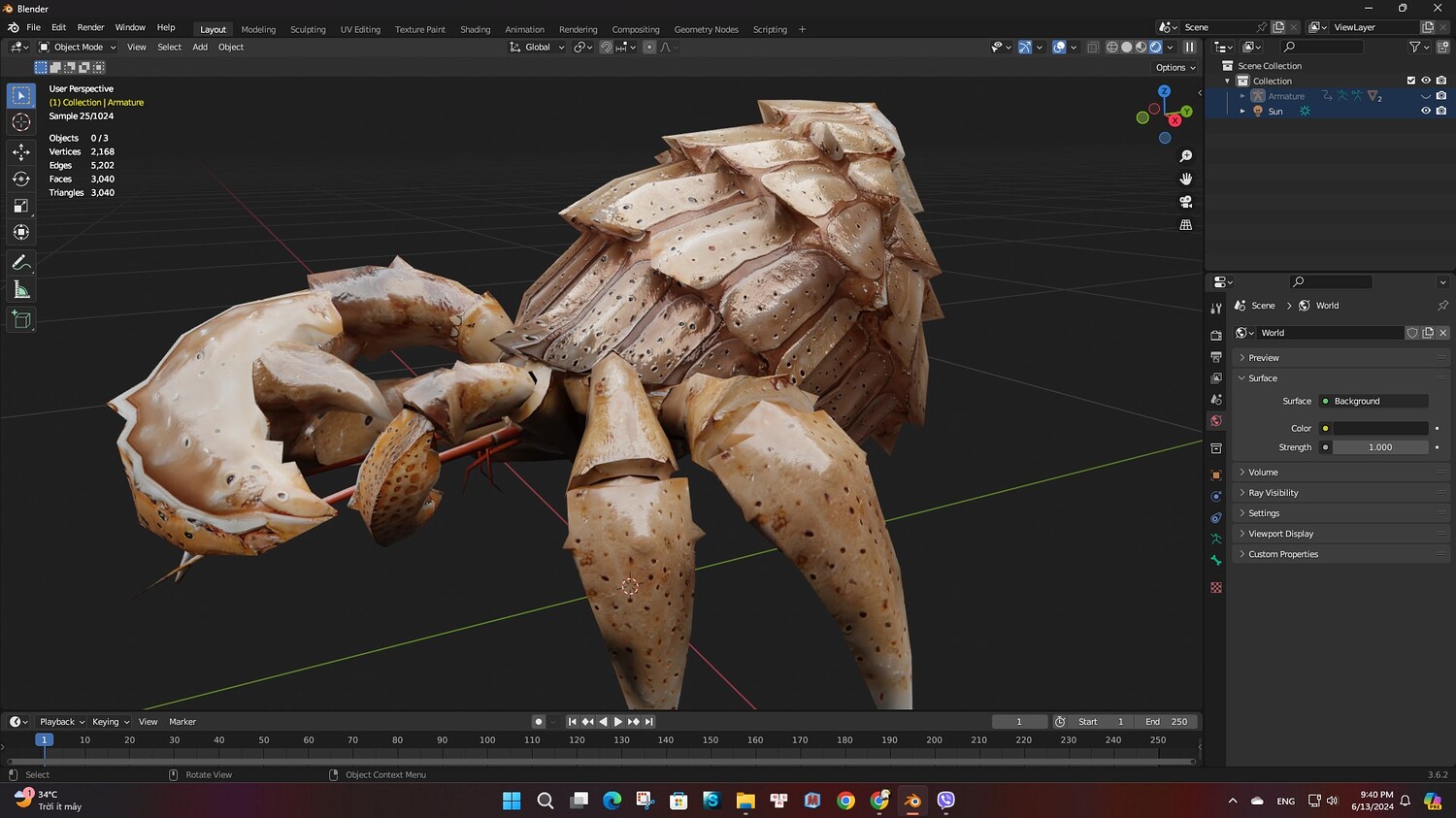Click the World Color swatch

point(1379,428)
